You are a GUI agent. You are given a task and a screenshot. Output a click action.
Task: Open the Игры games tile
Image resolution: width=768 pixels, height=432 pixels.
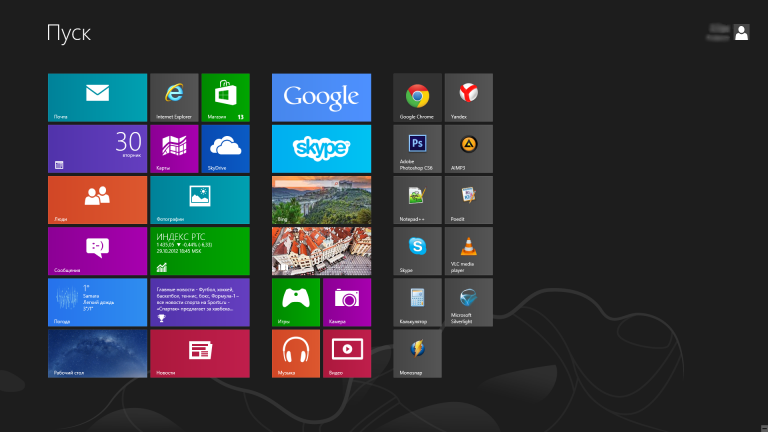point(296,302)
